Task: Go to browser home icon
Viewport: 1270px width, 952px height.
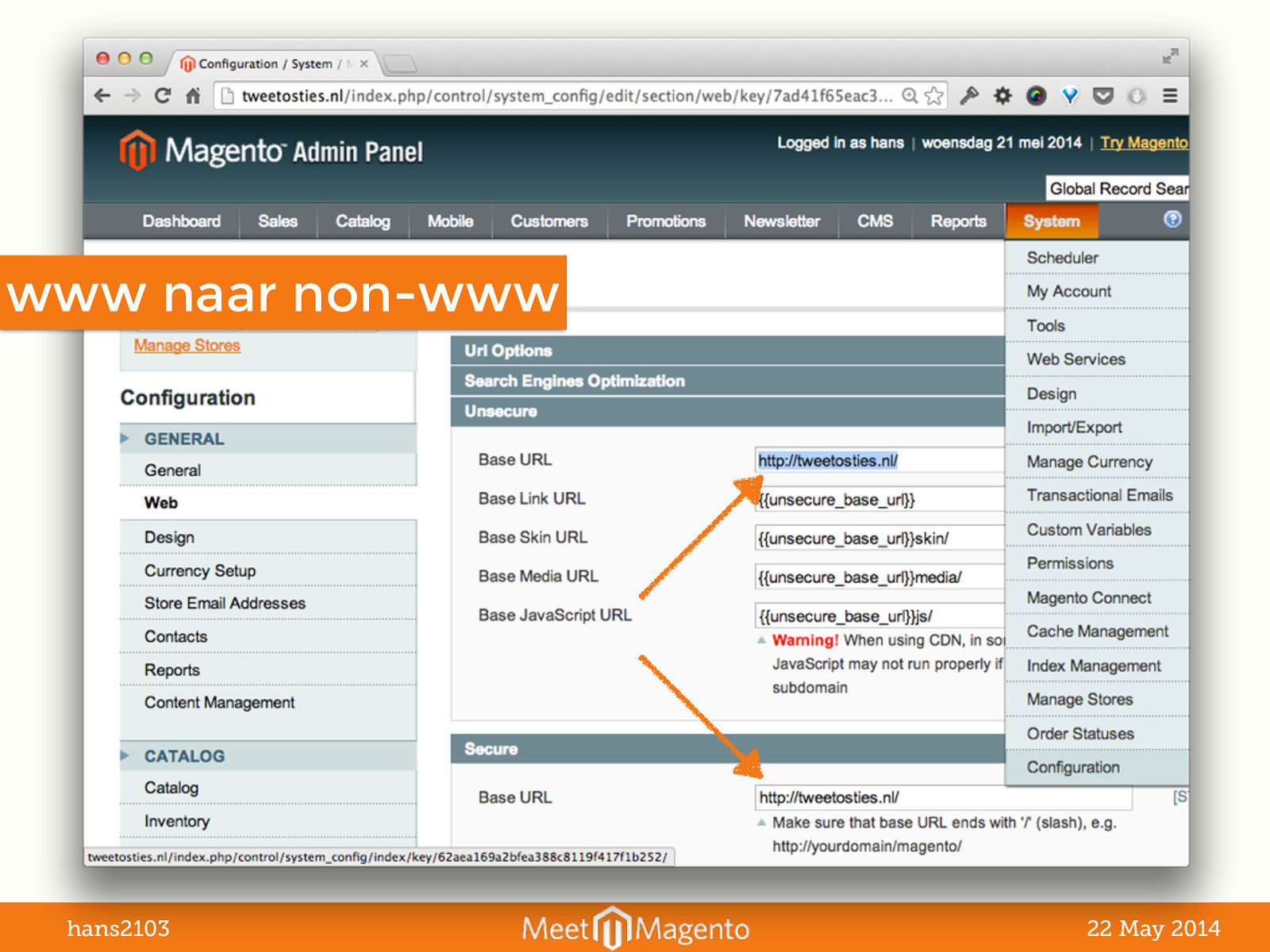Action: click(x=193, y=96)
